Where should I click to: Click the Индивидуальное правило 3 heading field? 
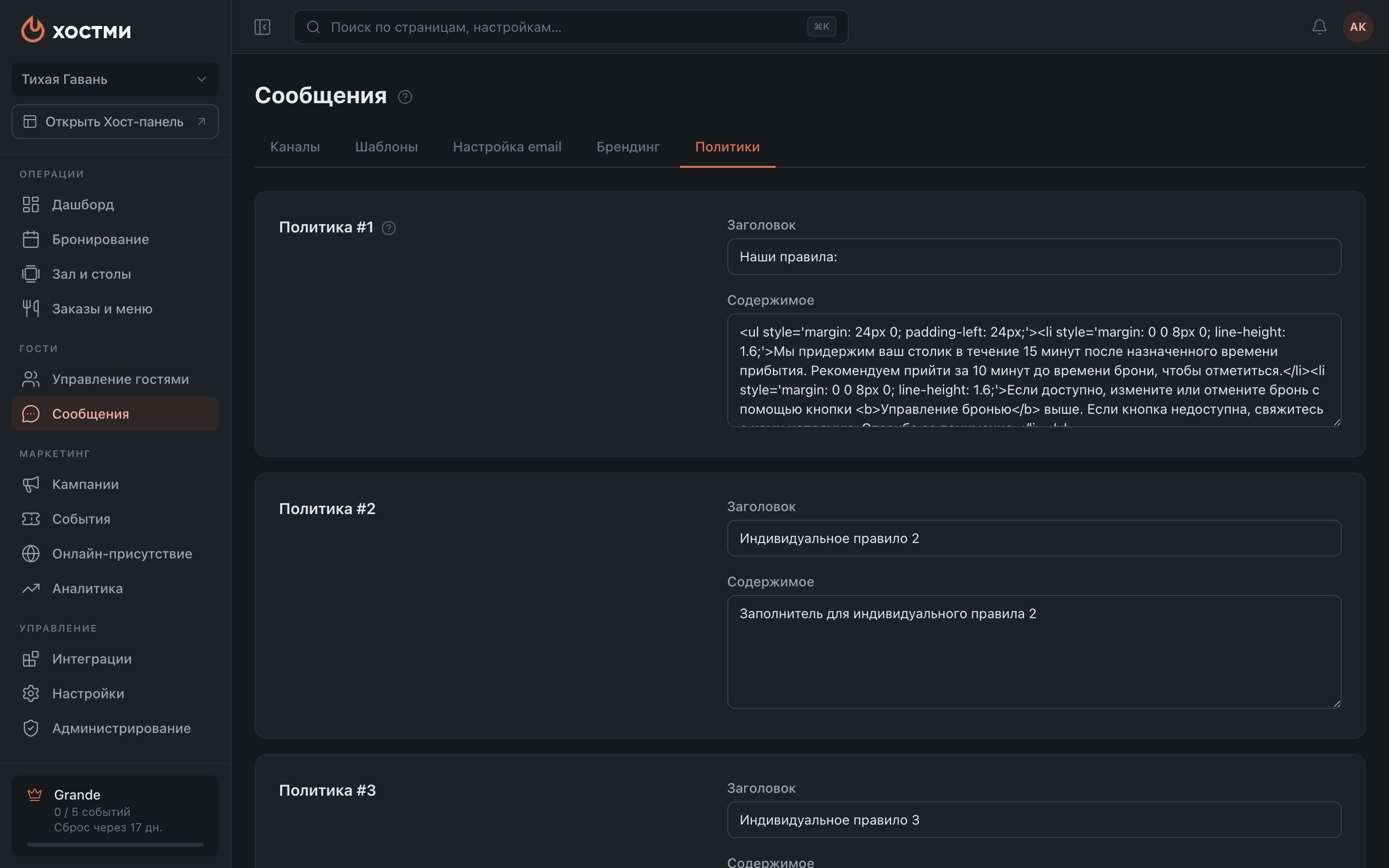1034,820
